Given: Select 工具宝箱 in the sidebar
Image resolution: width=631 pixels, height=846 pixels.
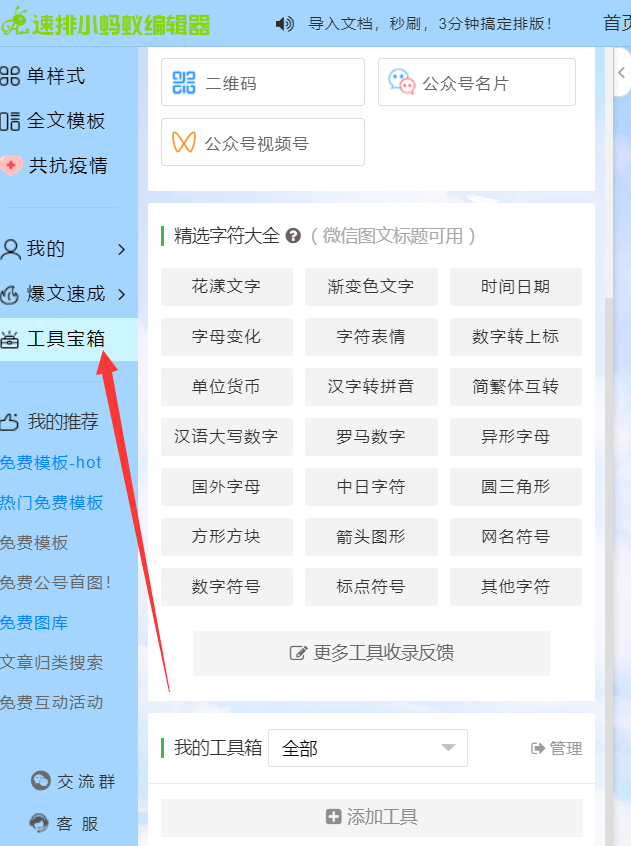Looking at the screenshot, I should tap(67, 339).
